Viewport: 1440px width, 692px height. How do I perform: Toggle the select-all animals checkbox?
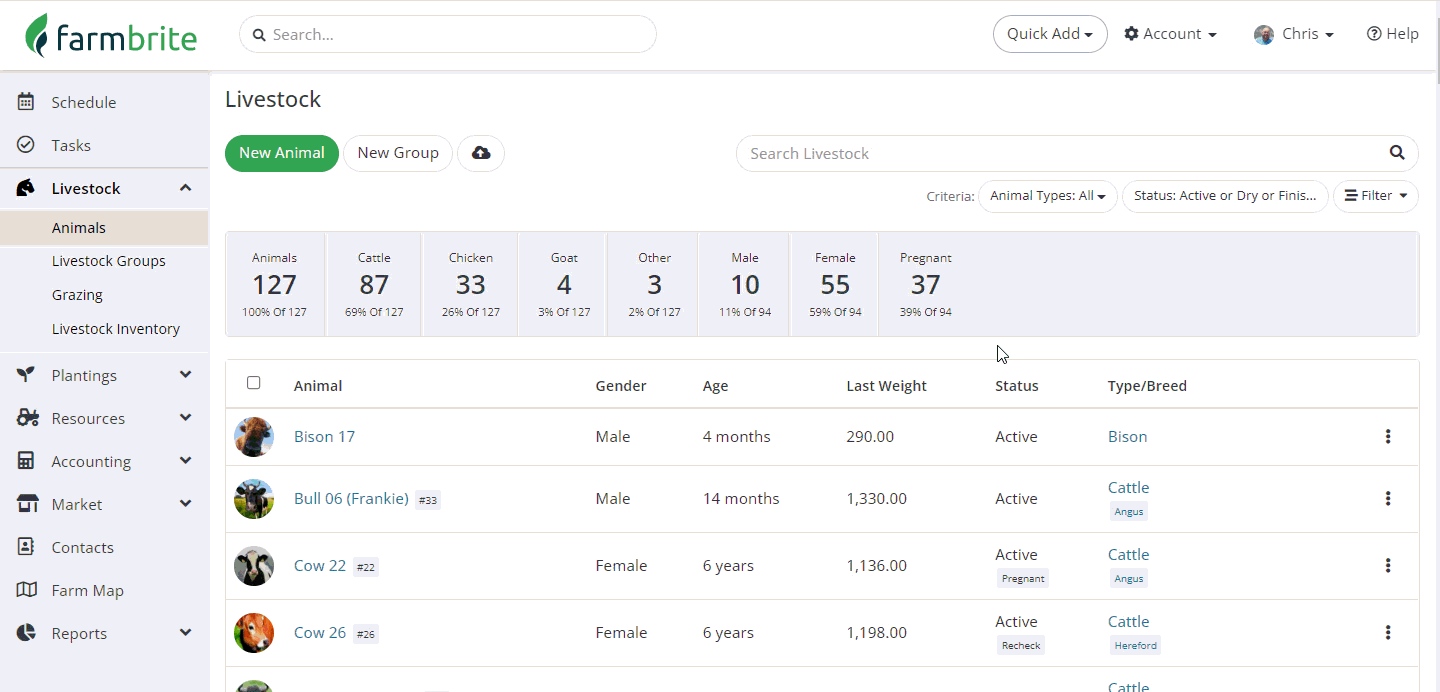pyautogui.click(x=254, y=383)
